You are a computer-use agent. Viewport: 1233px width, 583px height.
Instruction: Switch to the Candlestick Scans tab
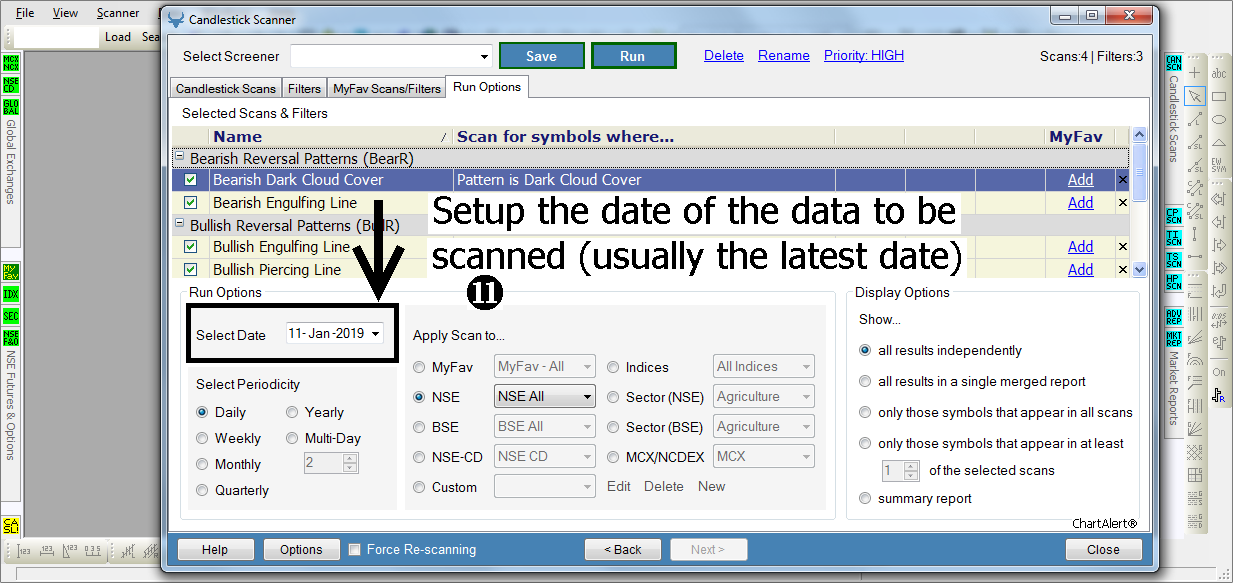point(226,88)
